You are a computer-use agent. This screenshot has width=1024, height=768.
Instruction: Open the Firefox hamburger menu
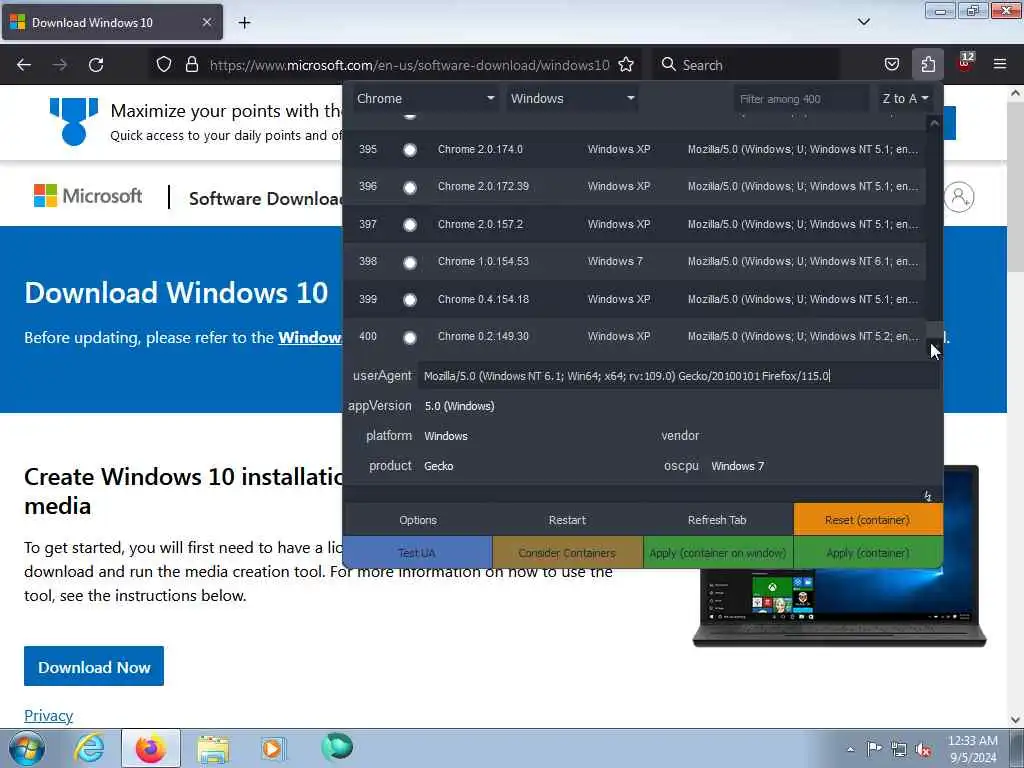click(x=1000, y=65)
